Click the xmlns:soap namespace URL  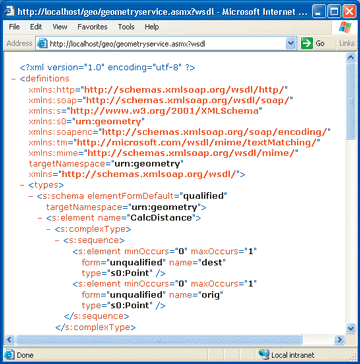tap(189, 100)
